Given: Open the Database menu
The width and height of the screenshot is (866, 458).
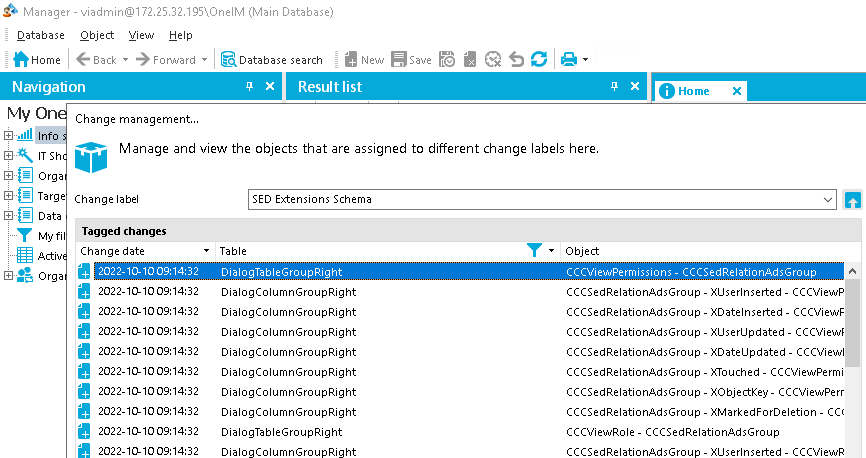Looking at the screenshot, I should (x=41, y=35).
